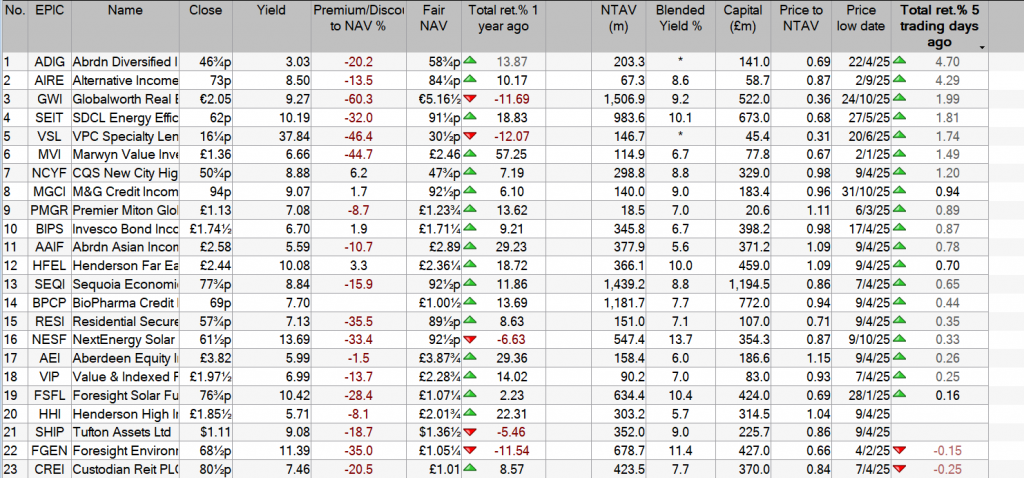Viewport: 1024px width, 478px height.
Task: Select row number 12 for HFEL
Action: (12, 265)
